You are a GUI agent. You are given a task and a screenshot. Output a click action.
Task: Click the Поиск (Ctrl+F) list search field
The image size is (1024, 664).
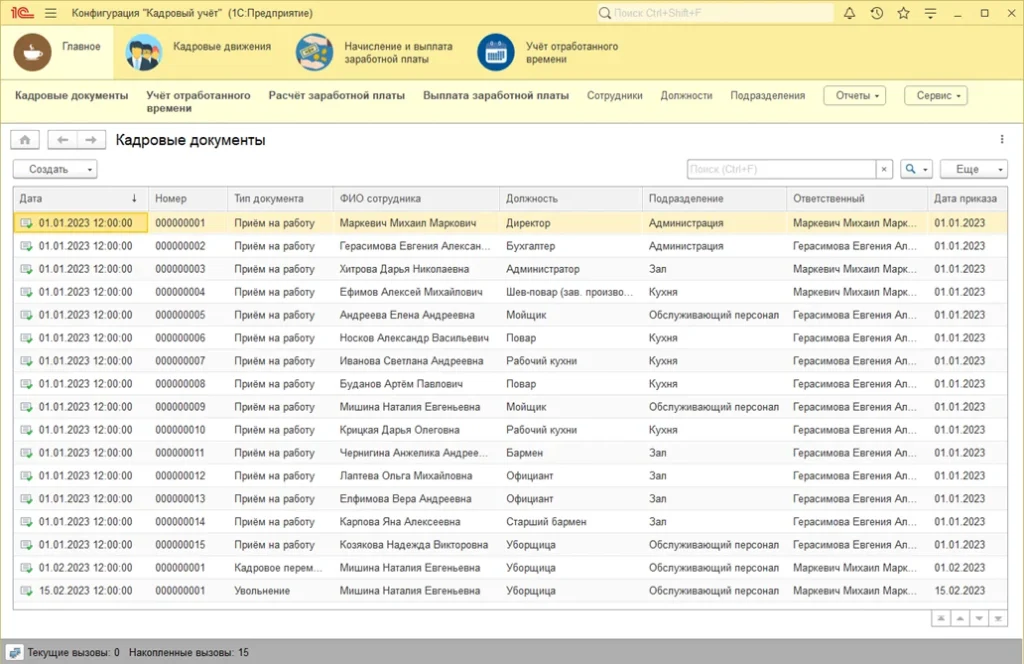coord(781,169)
